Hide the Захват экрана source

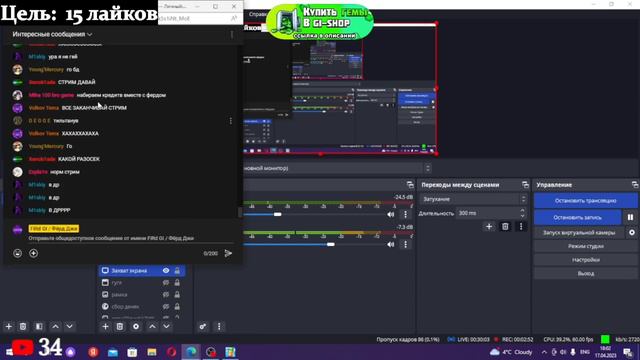[166, 271]
